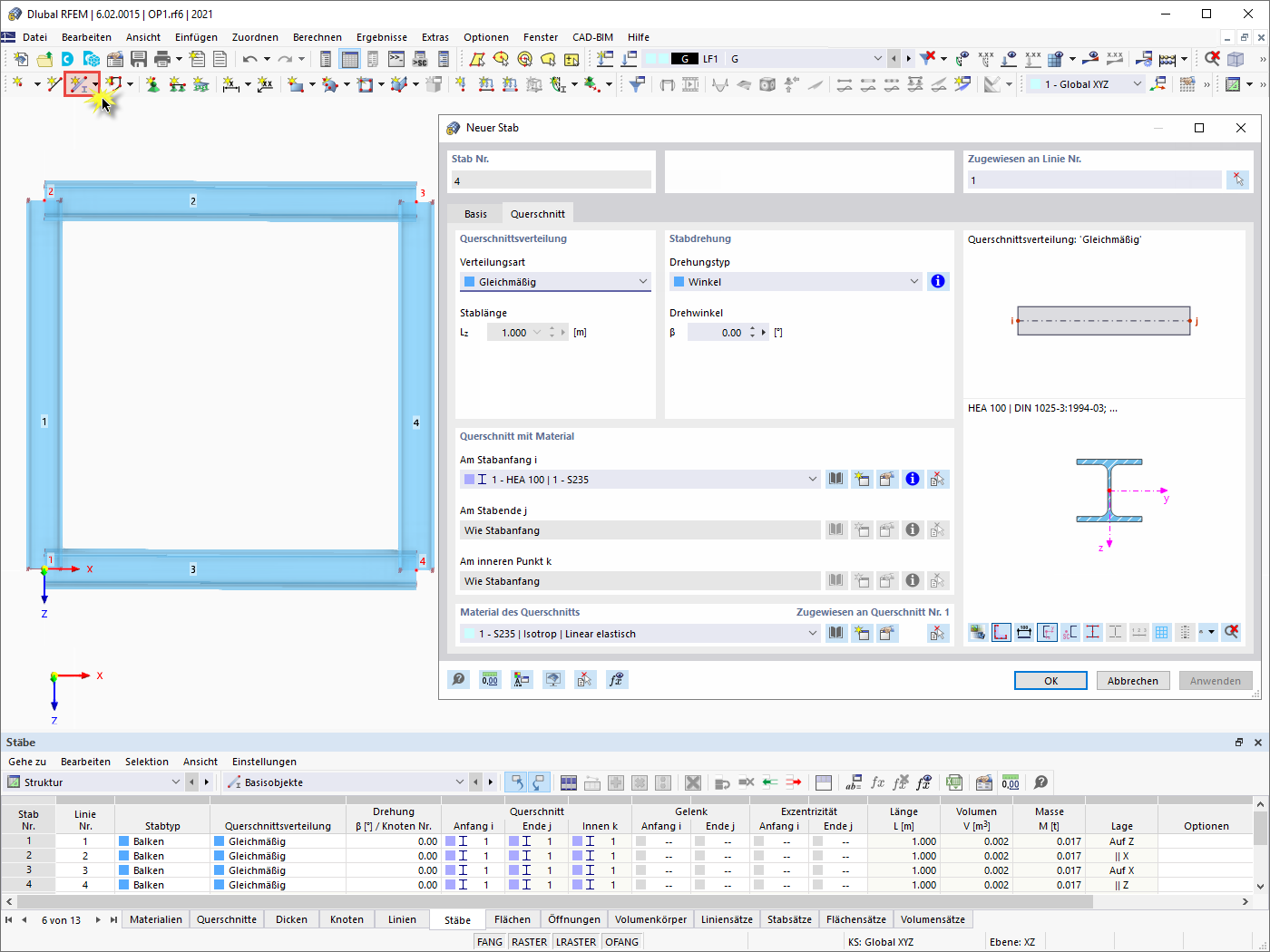
Task: Toggle dimension display in cross-section preview
Action: pyautogui.click(x=1024, y=632)
